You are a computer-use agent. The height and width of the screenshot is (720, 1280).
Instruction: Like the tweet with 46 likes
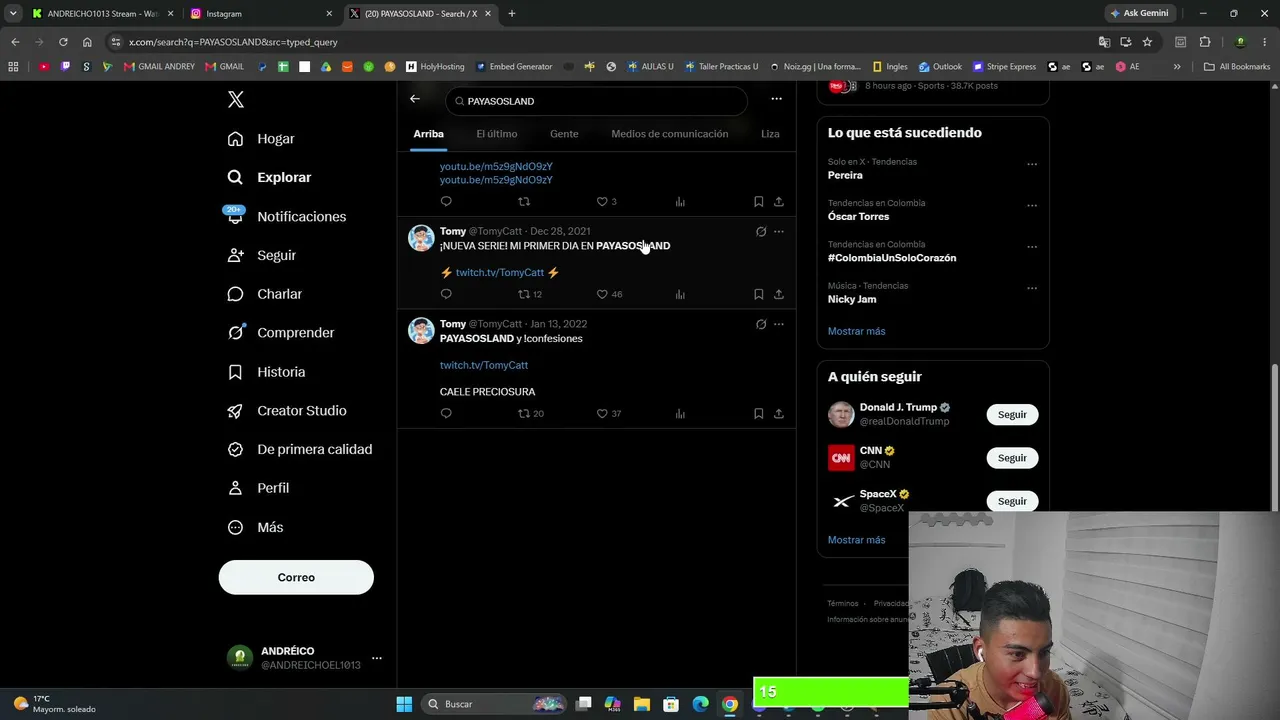(x=609, y=294)
